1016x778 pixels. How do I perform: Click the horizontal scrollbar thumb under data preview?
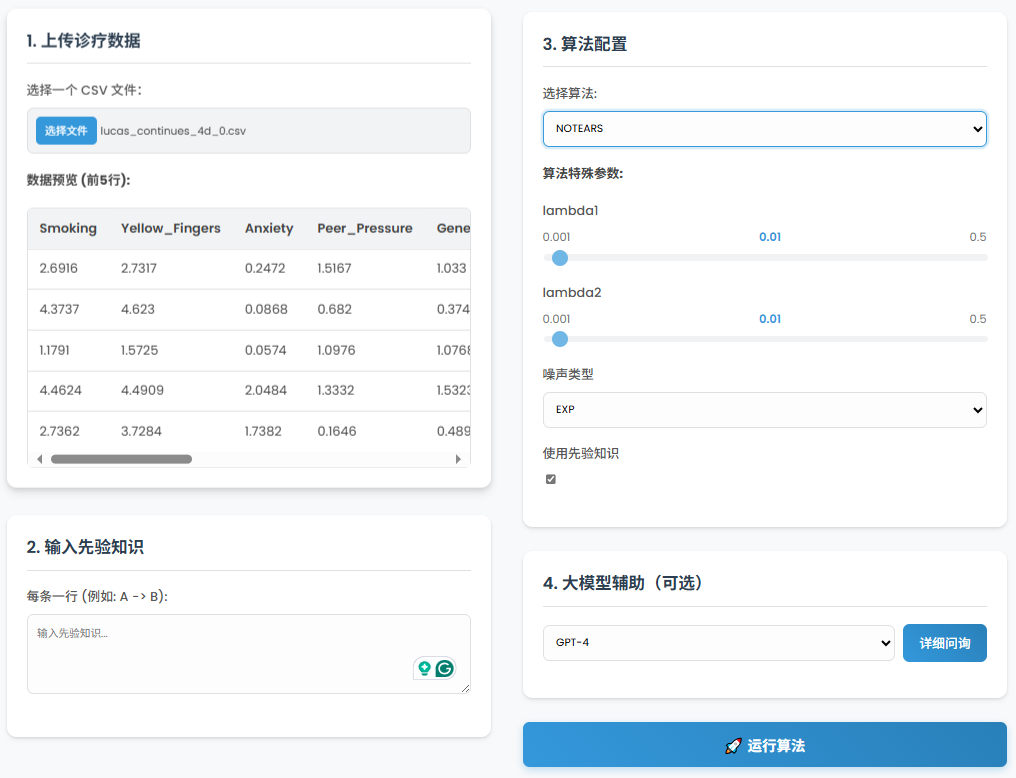coord(121,459)
